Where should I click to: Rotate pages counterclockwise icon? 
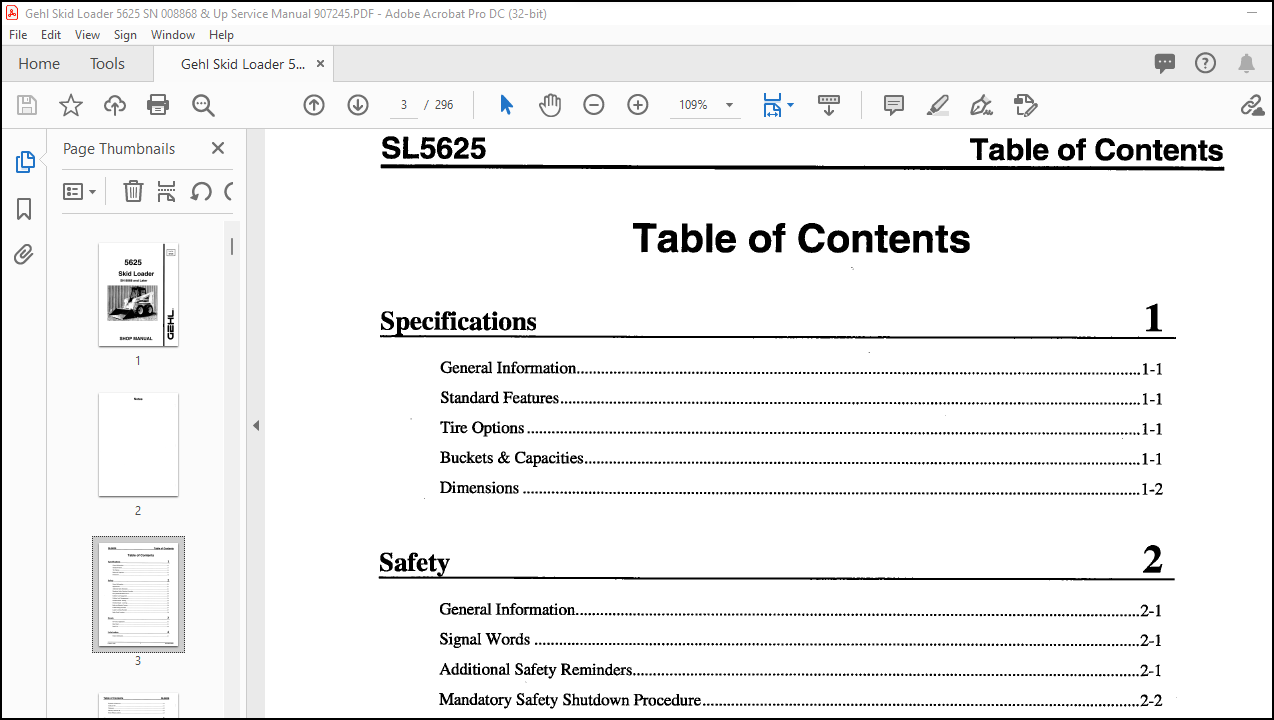pos(201,191)
